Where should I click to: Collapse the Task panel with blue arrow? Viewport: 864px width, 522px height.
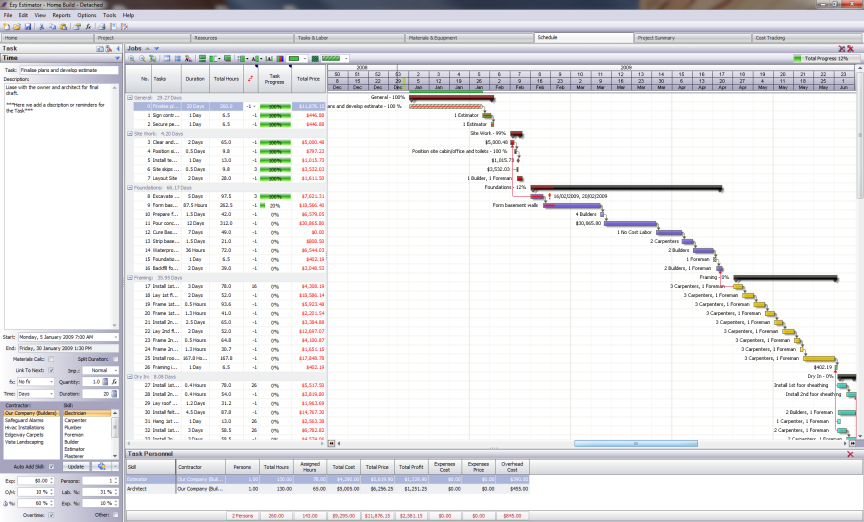(x=118, y=49)
